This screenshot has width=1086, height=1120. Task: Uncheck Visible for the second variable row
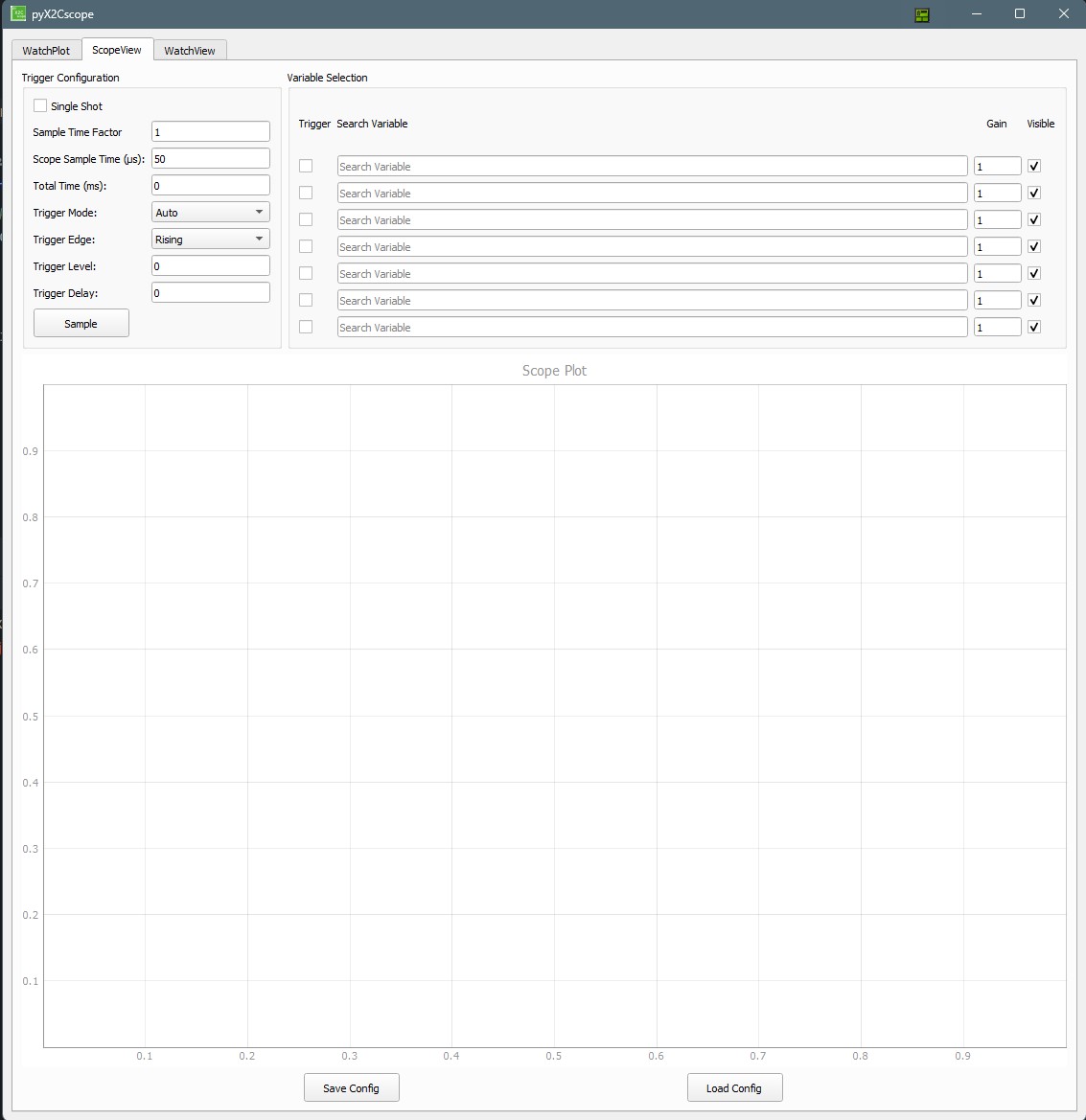[x=1034, y=193]
